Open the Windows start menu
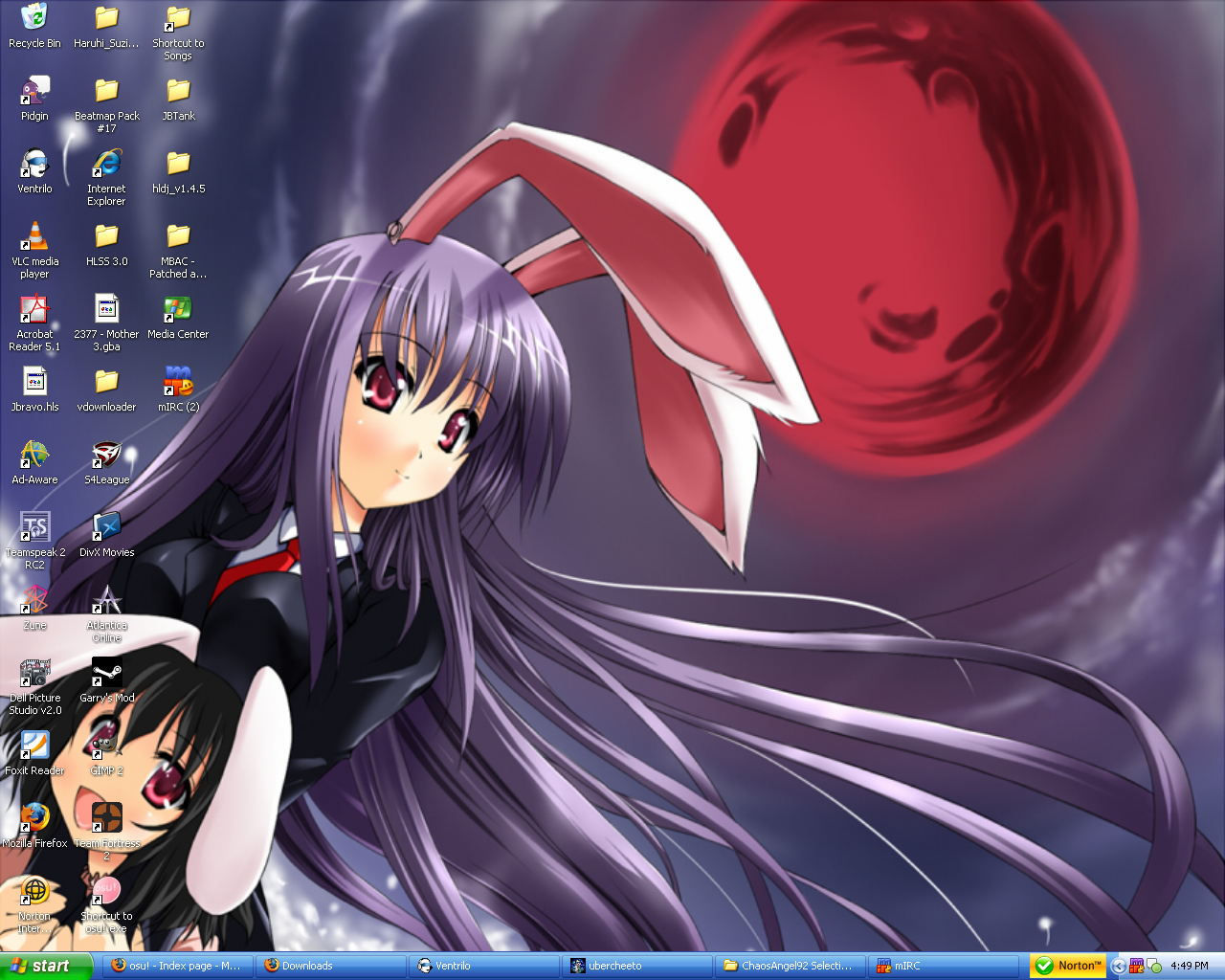Viewport: 1225px width, 980px height. tap(46, 966)
